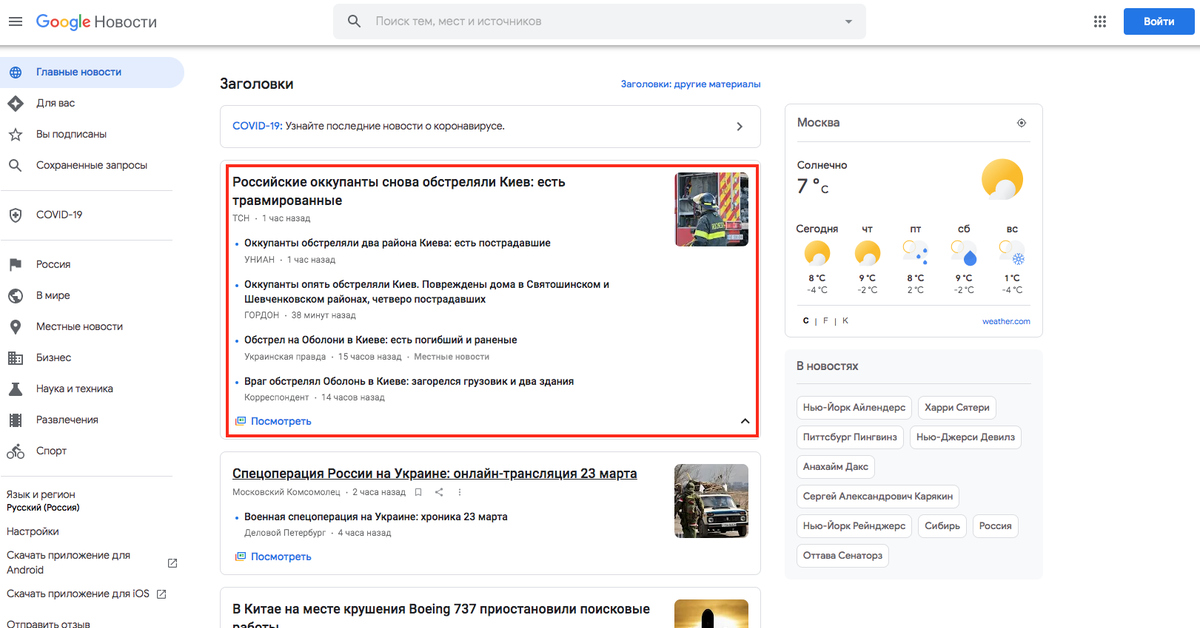Select the Харри Сятери topic chip

pos(959,408)
